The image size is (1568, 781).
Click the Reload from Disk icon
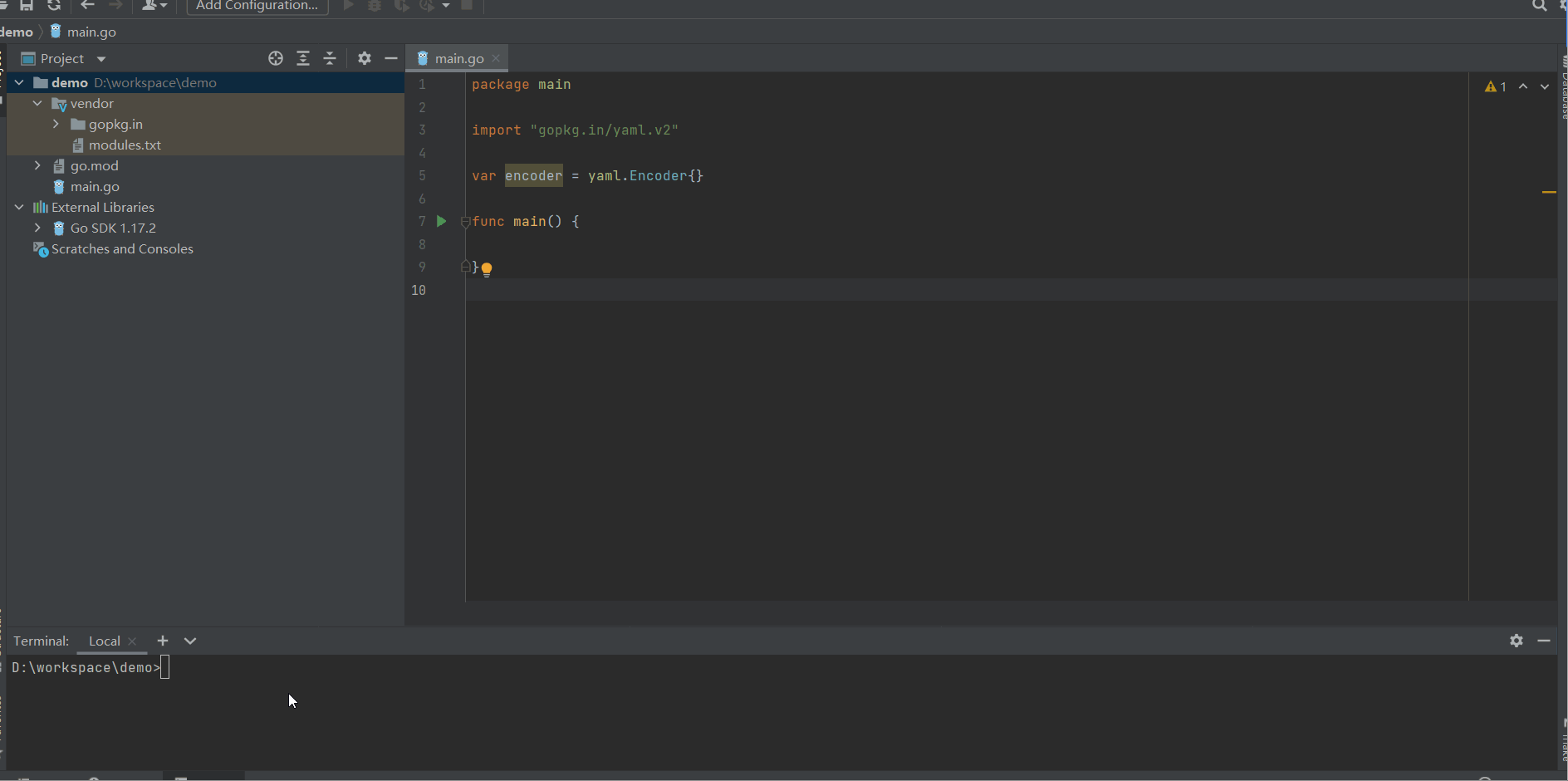pyautogui.click(x=54, y=5)
